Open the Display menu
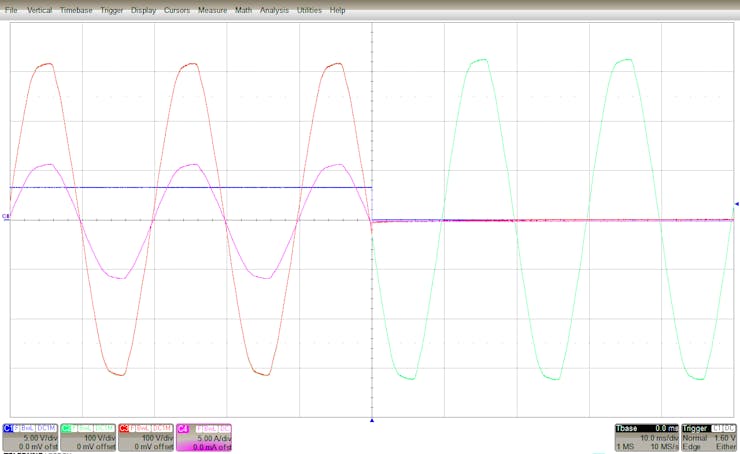This screenshot has width=740, height=454. click(x=143, y=10)
